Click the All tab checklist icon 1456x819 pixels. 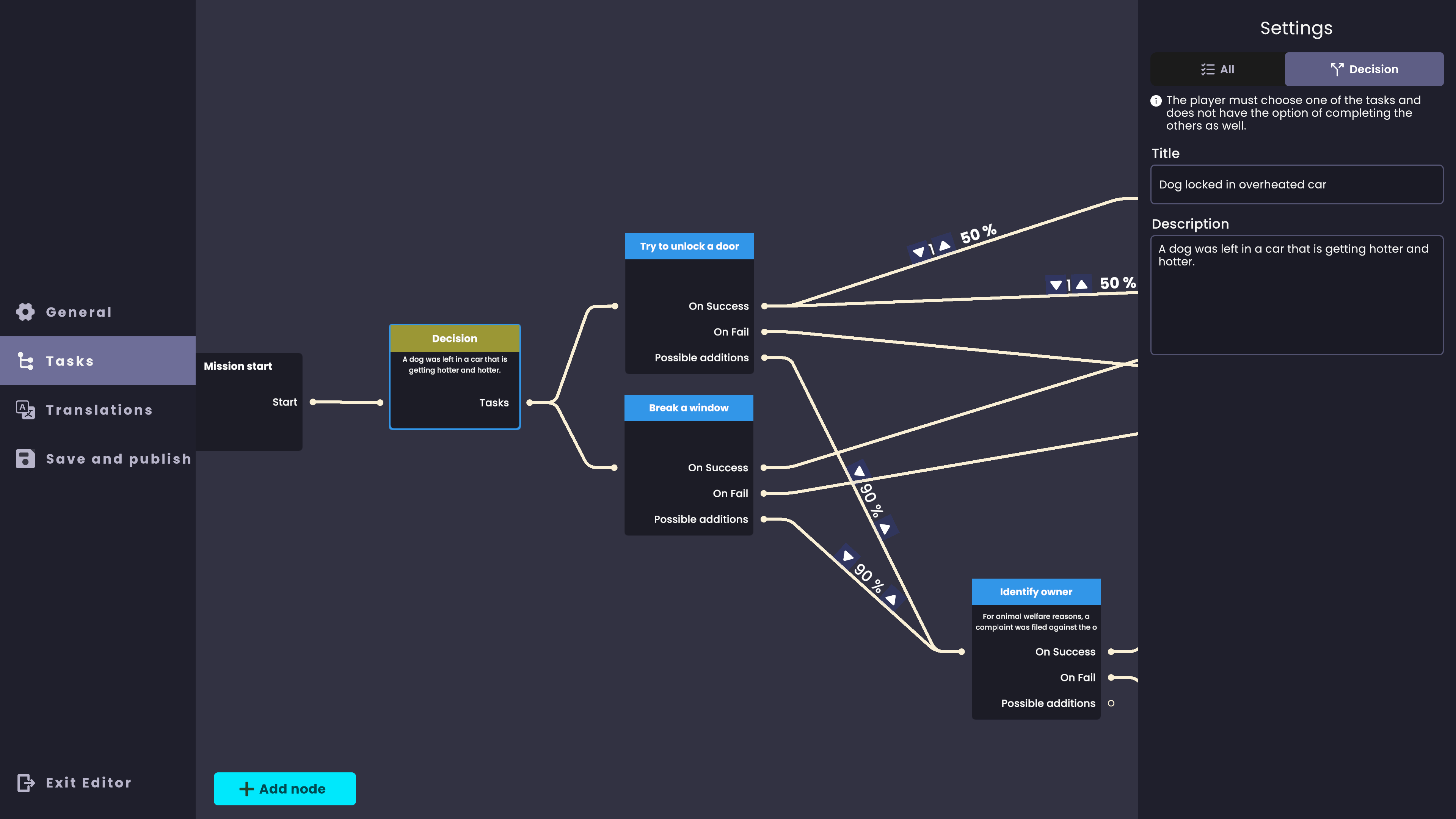(1208, 69)
